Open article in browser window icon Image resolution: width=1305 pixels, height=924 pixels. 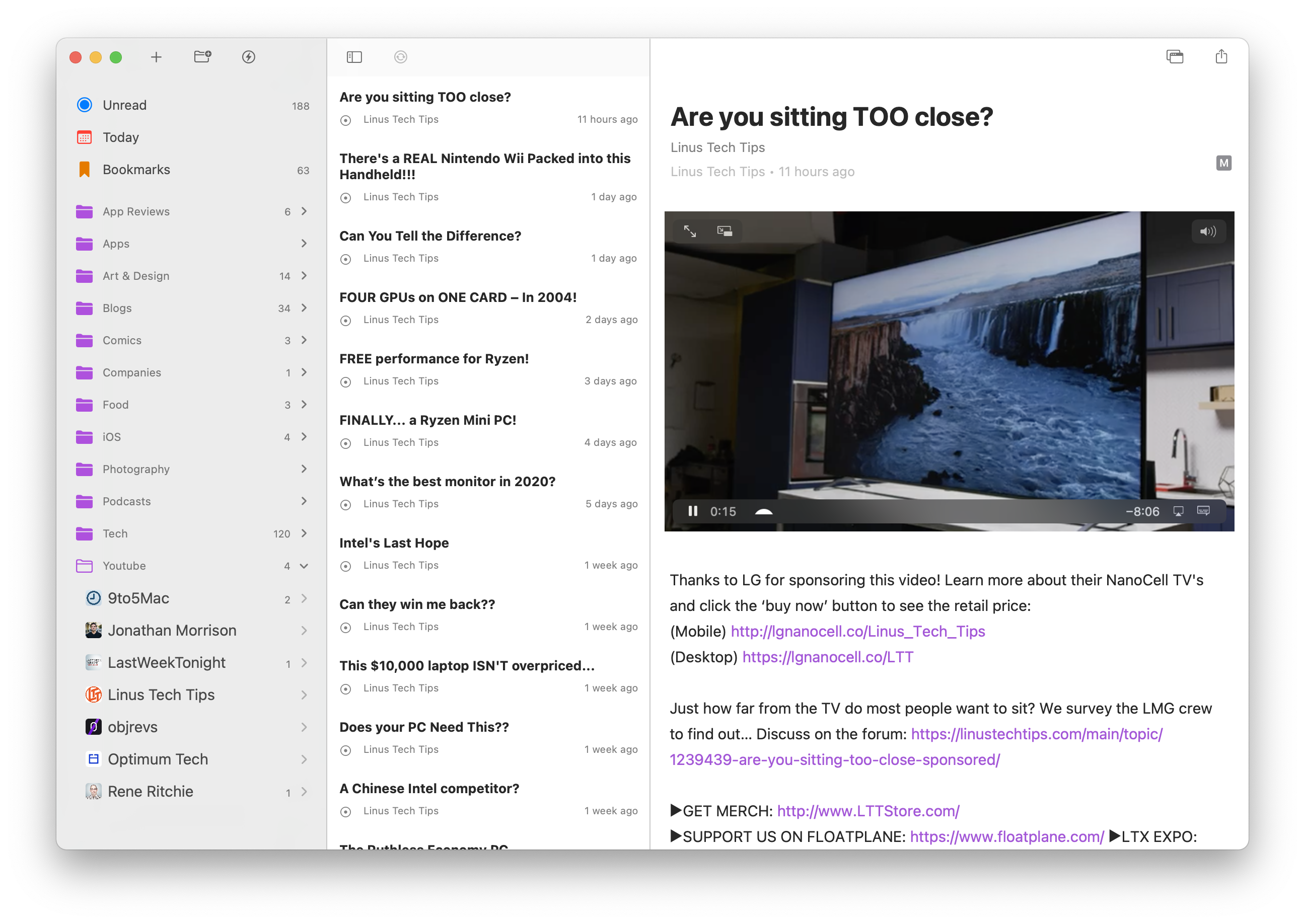[x=1175, y=56]
